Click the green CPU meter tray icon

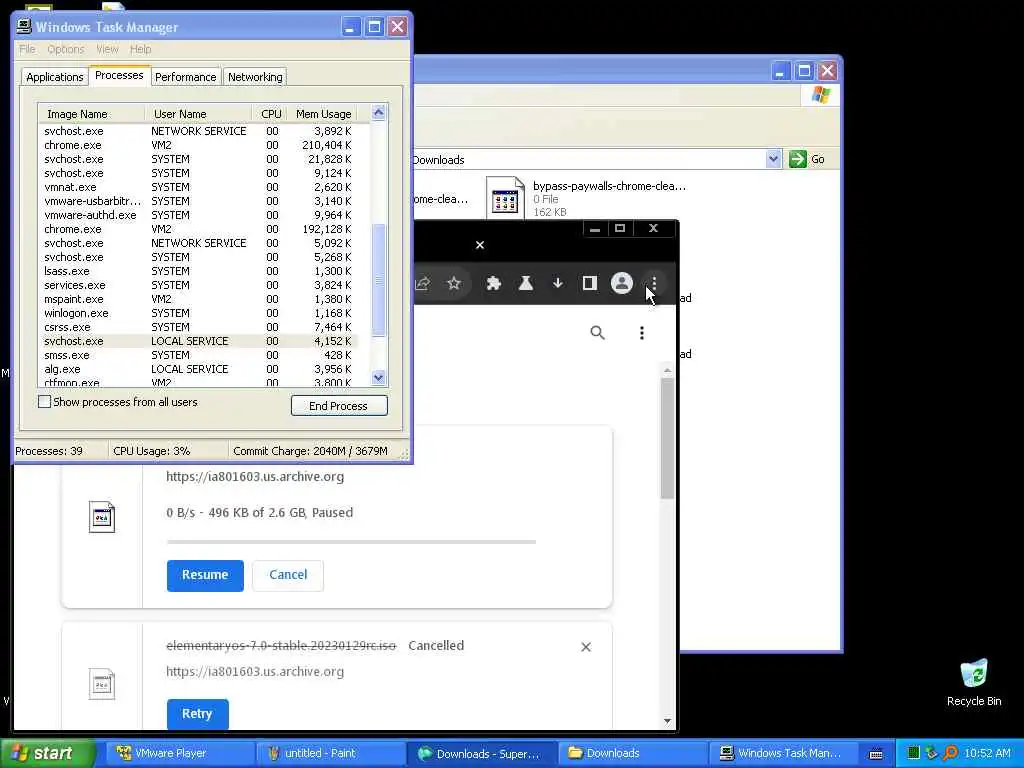(x=914, y=753)
